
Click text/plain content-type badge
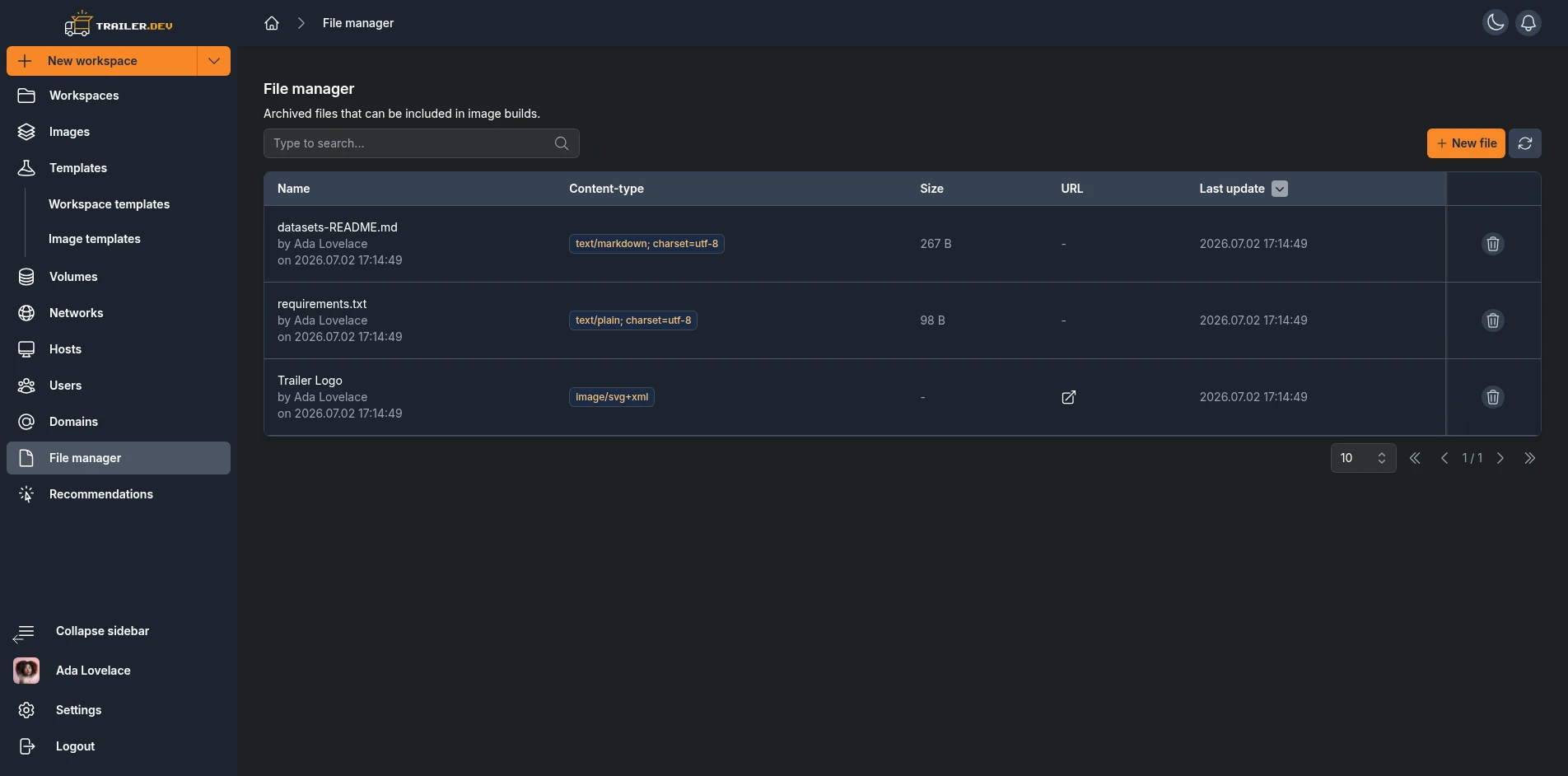tap(633, 320)
